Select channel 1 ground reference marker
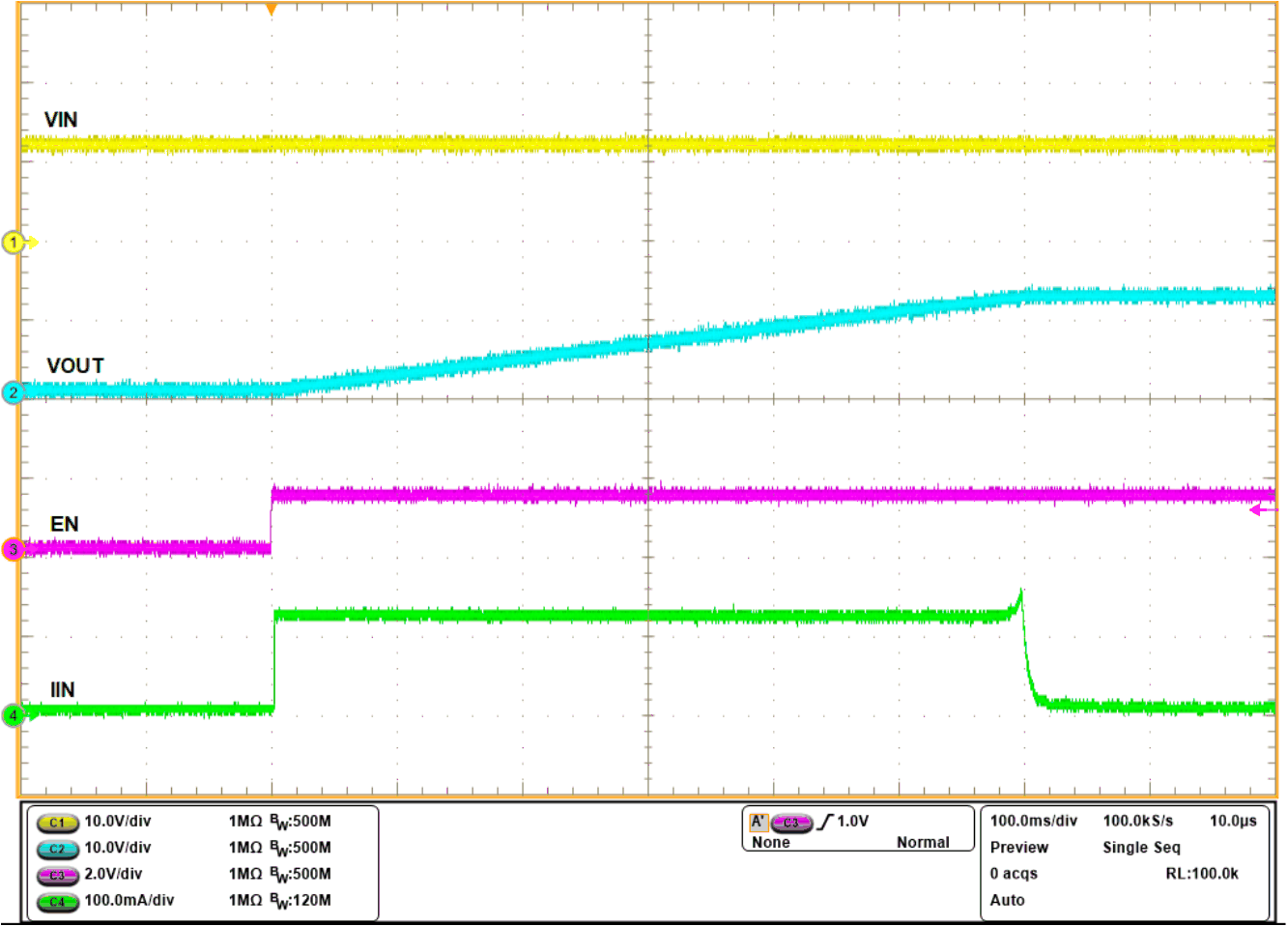The height and width of the screenshot is (926, 1288). pos(14,243)
